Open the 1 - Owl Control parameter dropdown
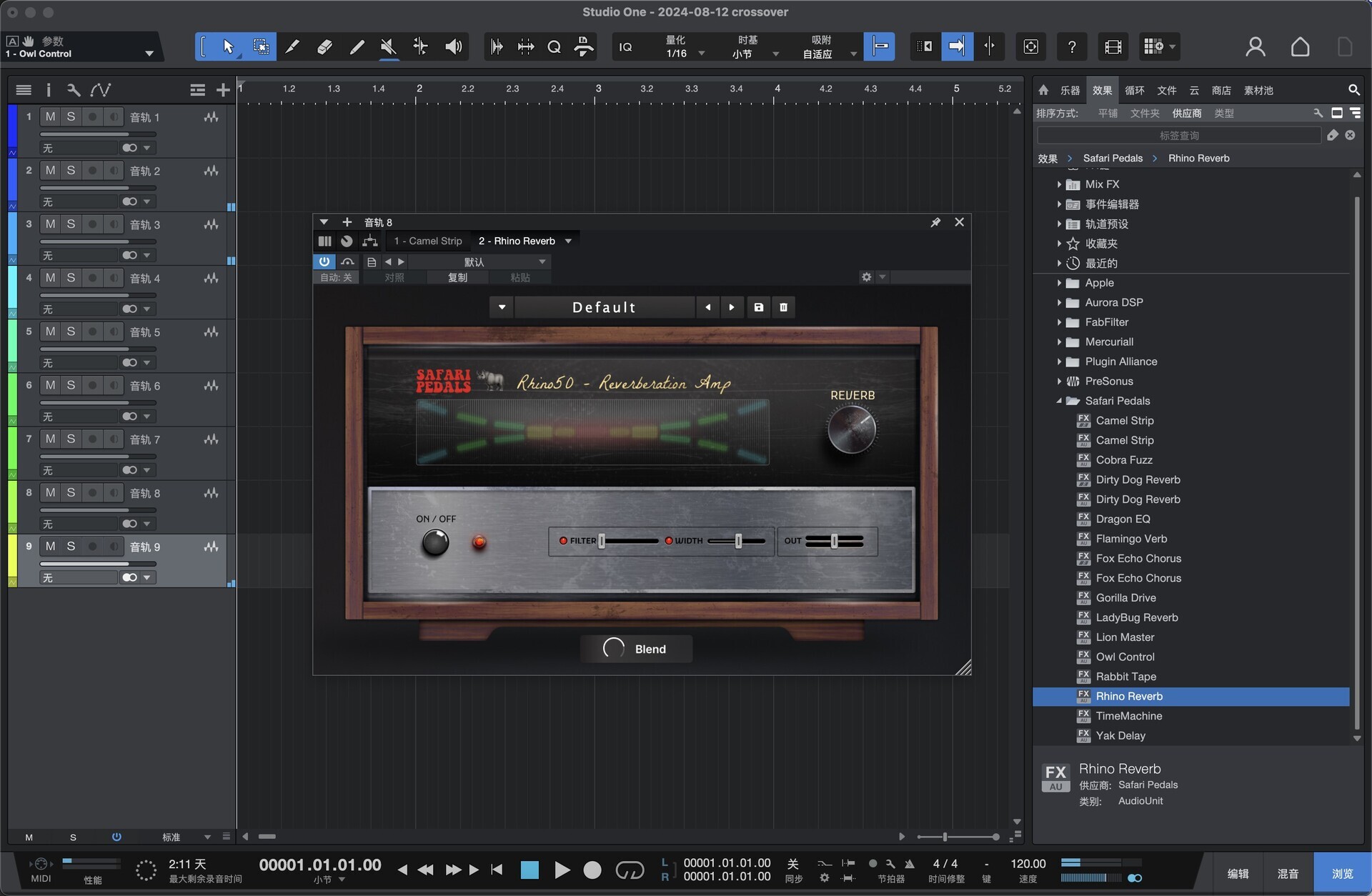The image size is (1372, 896). pyautogui.click(x=149, y=54)
